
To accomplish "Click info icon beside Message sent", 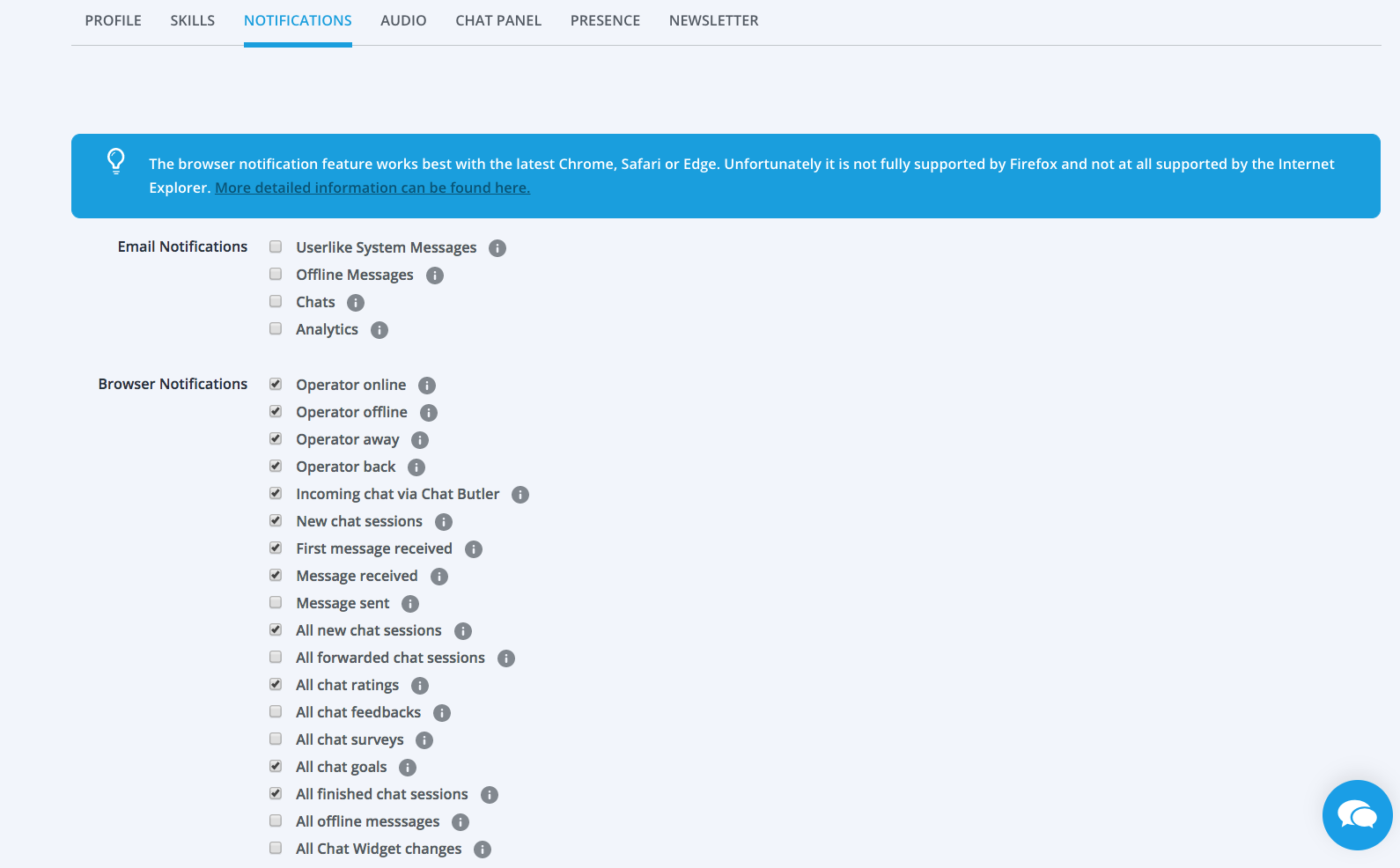I will click(x=410, y=604).
